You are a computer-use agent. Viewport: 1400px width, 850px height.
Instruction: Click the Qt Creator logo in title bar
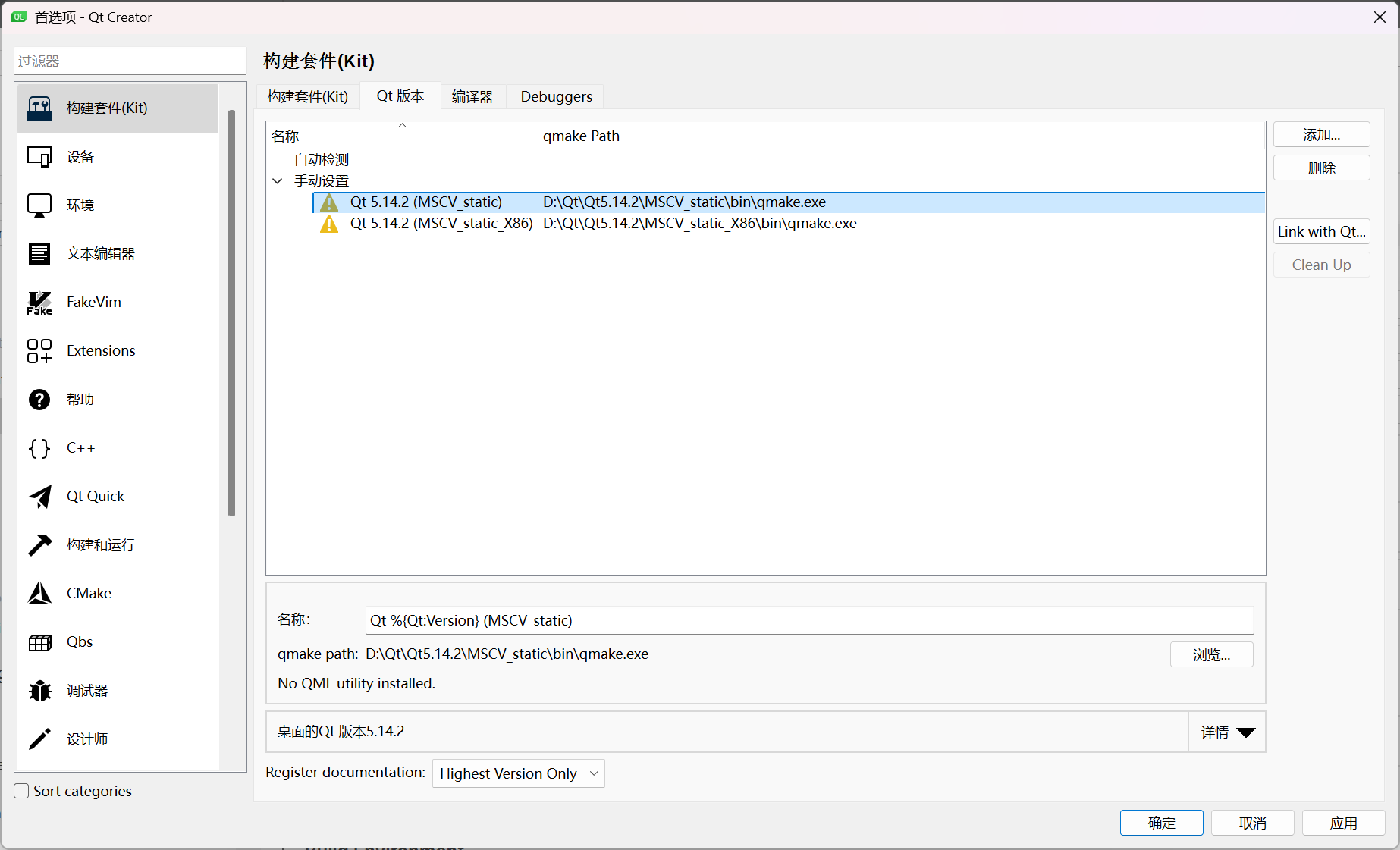tap(19, 17)
